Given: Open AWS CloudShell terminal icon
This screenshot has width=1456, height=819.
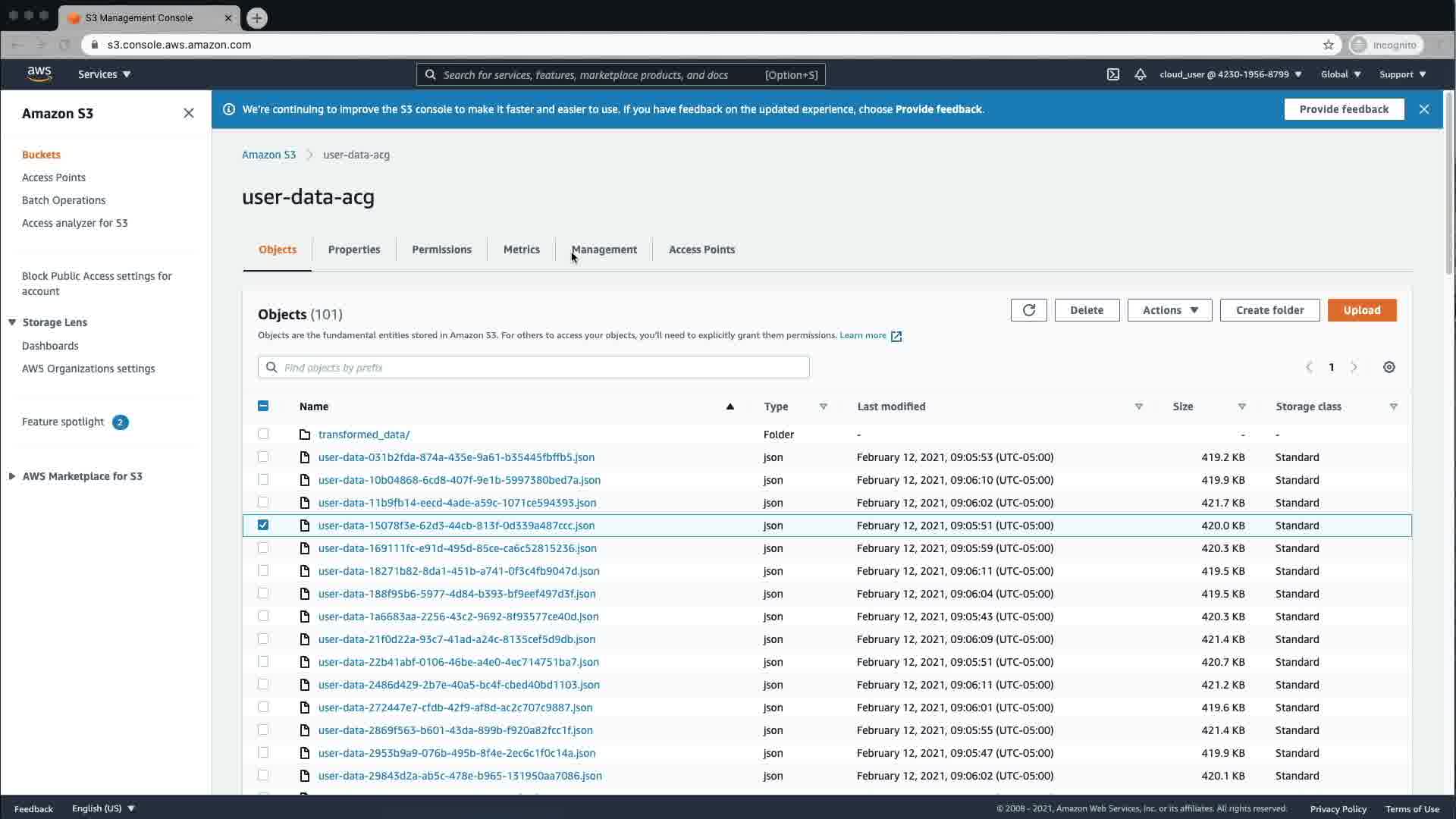Looking at the screenshot, I should pyautogui.click(x=1112, y=74).
